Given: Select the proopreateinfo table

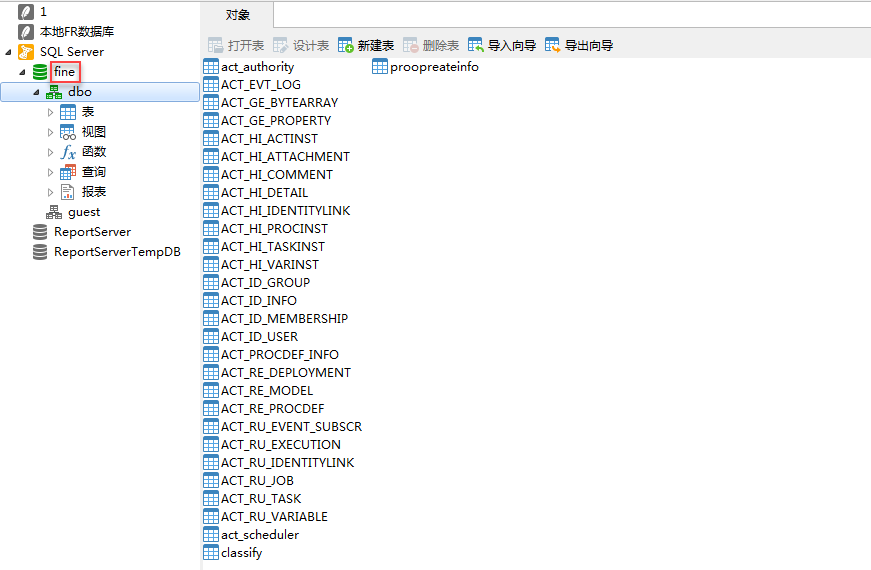Looking at the screenshot, I should [434, 67].
